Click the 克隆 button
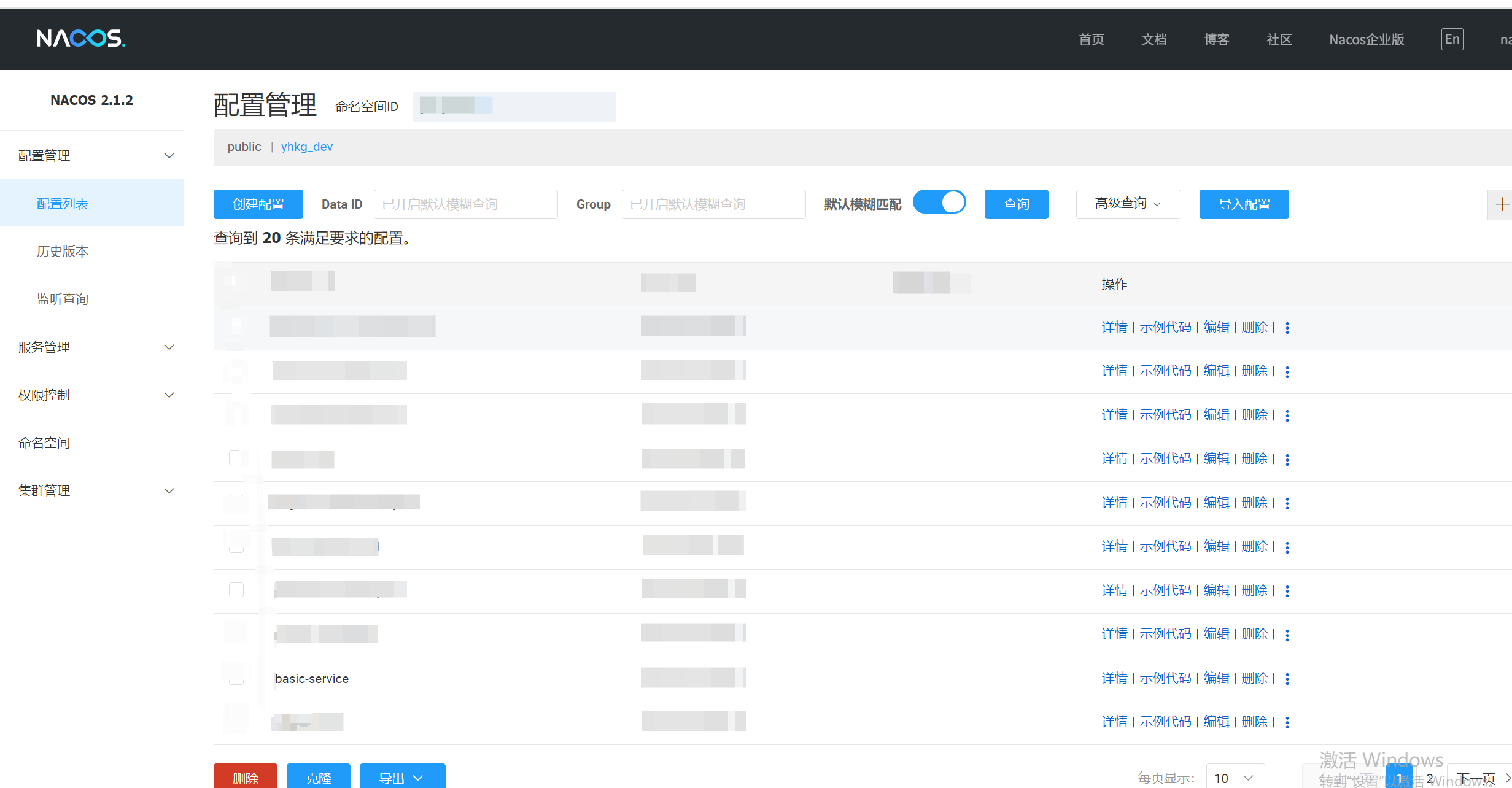The height and width of the screenshot is (788, 1512). tap(319, 777)
